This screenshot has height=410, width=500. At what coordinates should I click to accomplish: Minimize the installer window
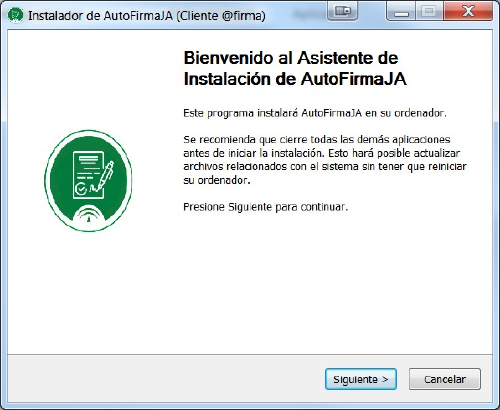tap(401, 12)
